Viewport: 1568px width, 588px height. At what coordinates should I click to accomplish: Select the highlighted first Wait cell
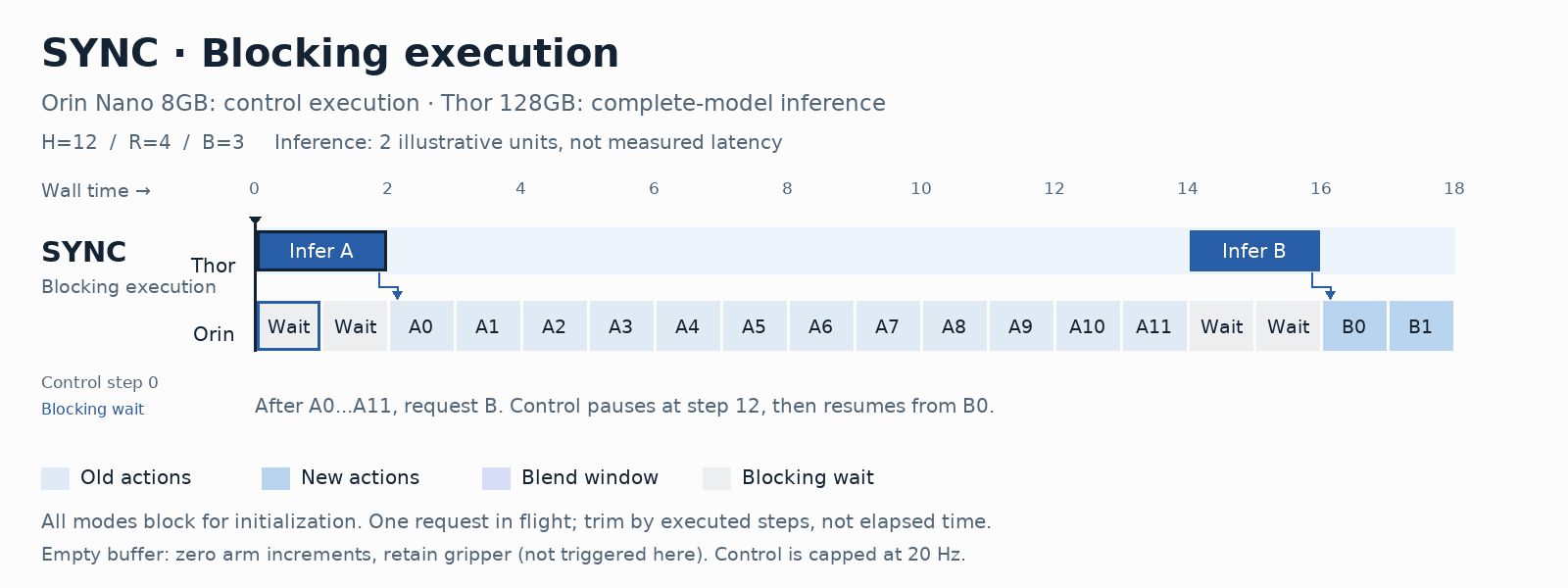click(289, 326)
